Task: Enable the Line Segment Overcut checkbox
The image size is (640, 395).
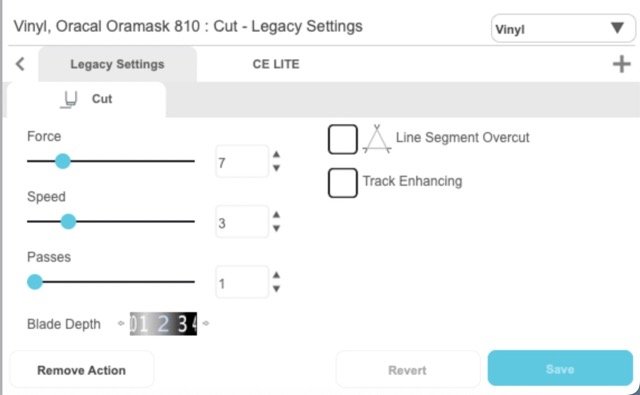Action: [x=343, y=139]
